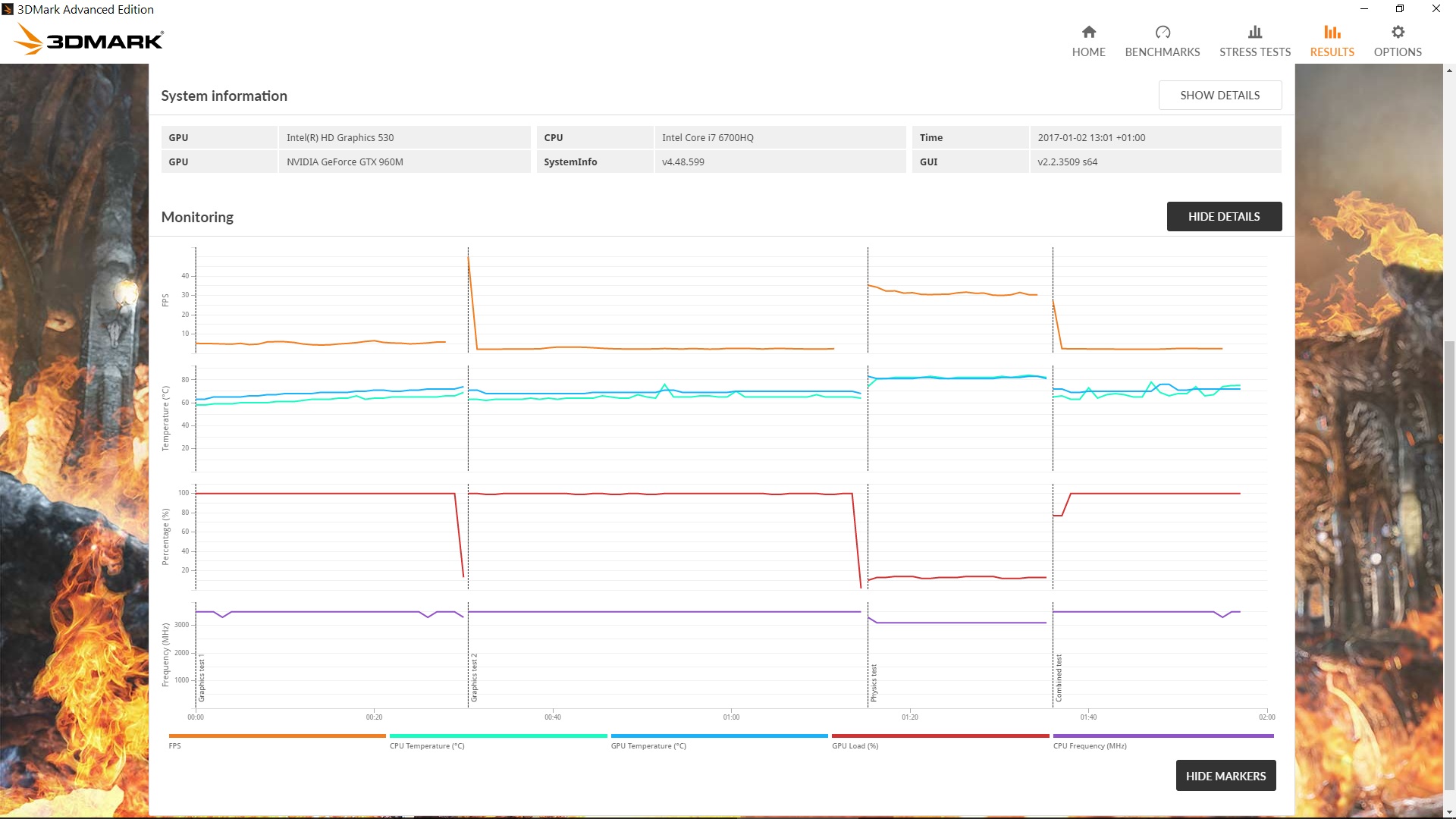This screenshot has height=819, width=1456.
Task: Click the Intel Core i7 6700HQ value
Action: [x=708, y=138]
